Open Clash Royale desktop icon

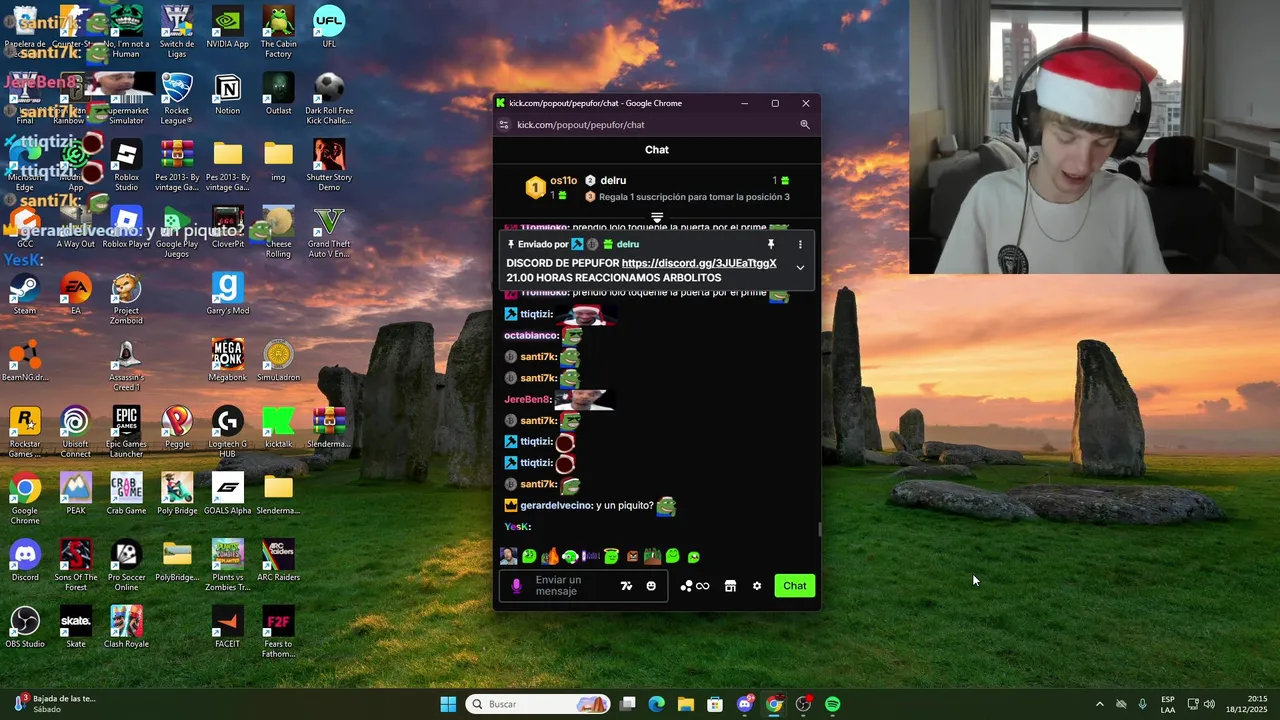126,627
